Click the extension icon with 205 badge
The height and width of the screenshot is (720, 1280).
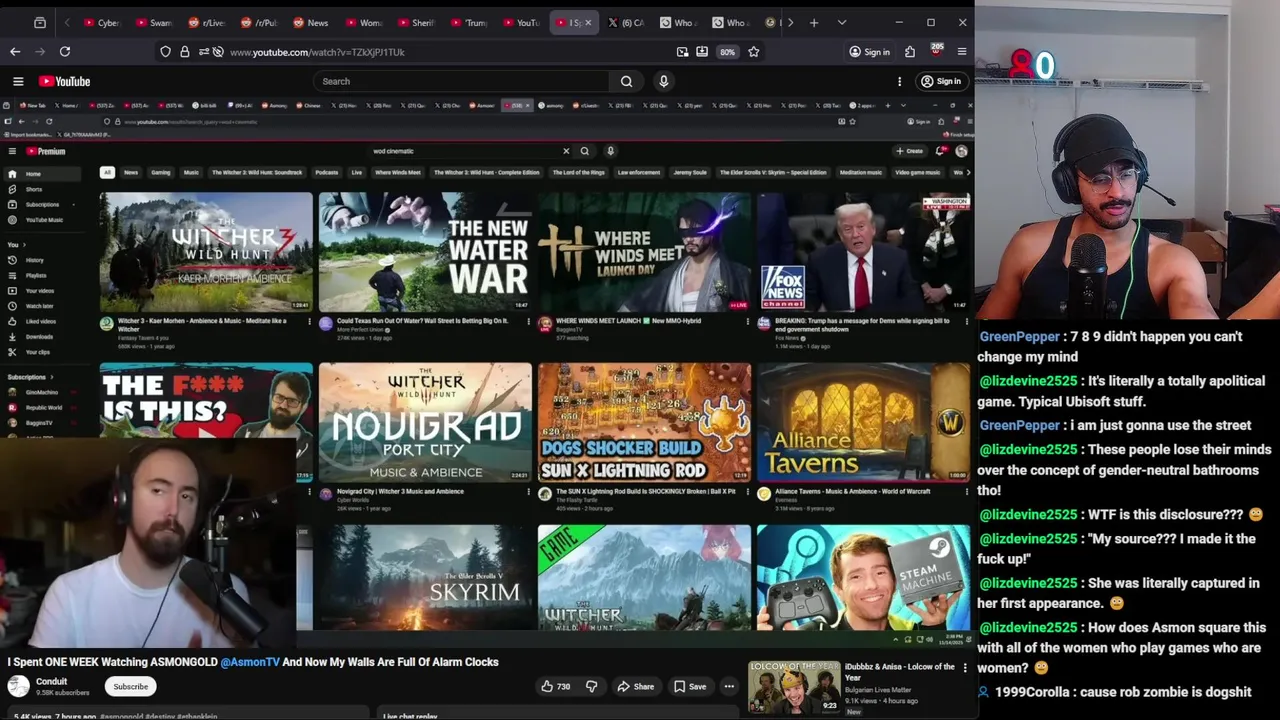tap(936, 51)
